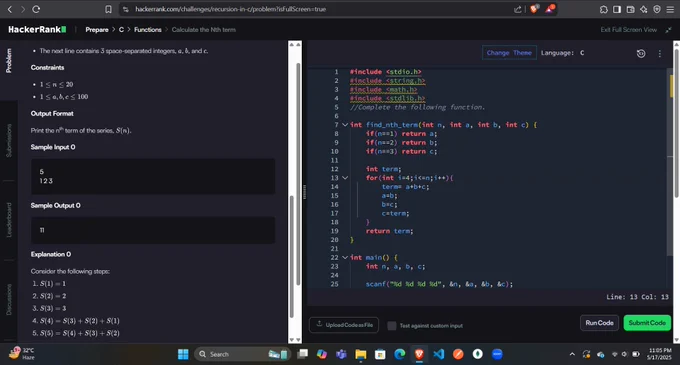Click the share page icon in address bar

[x=518, y=9]
